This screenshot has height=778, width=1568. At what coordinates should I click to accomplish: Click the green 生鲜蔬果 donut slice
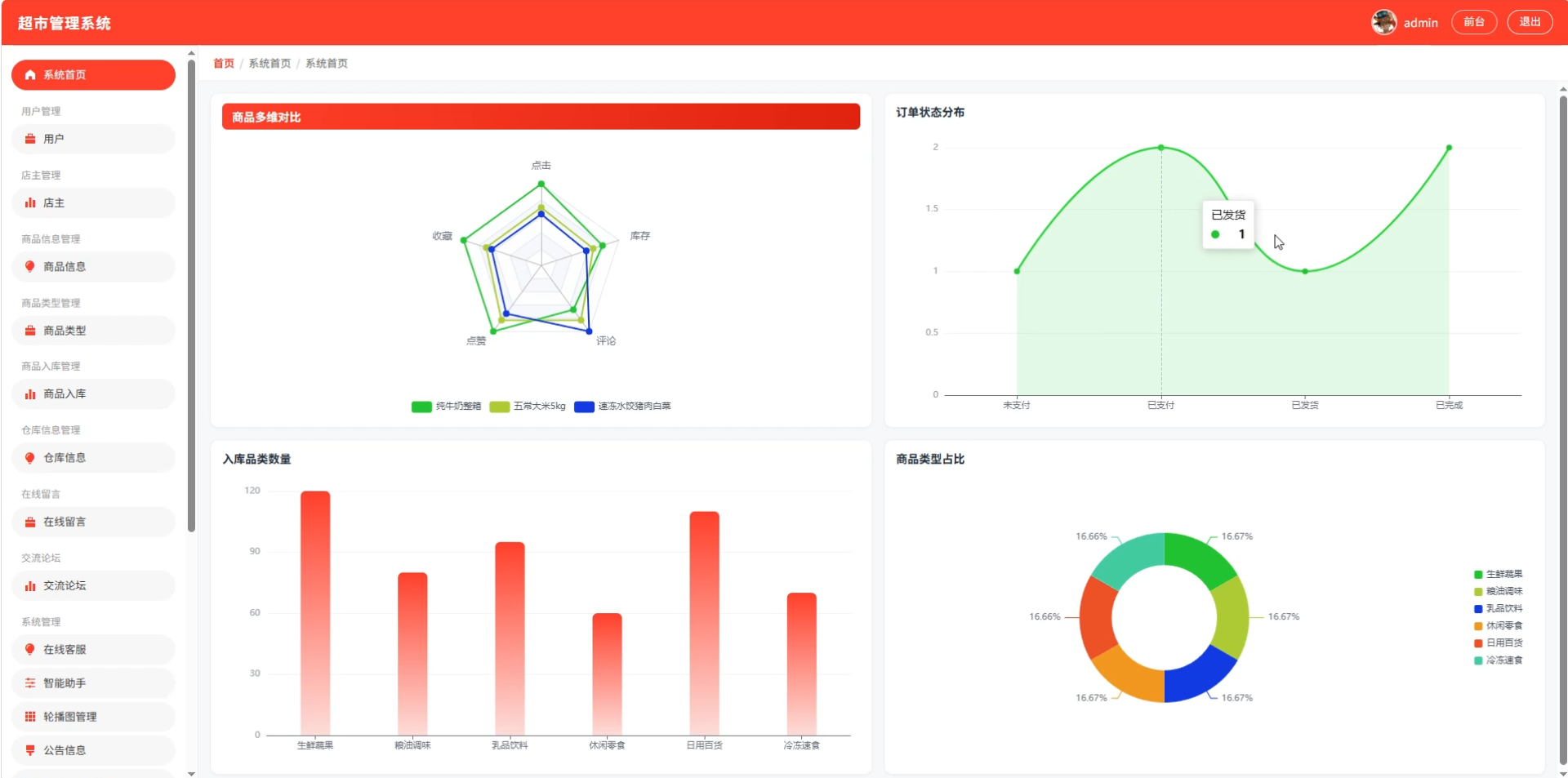point(1198,558)
